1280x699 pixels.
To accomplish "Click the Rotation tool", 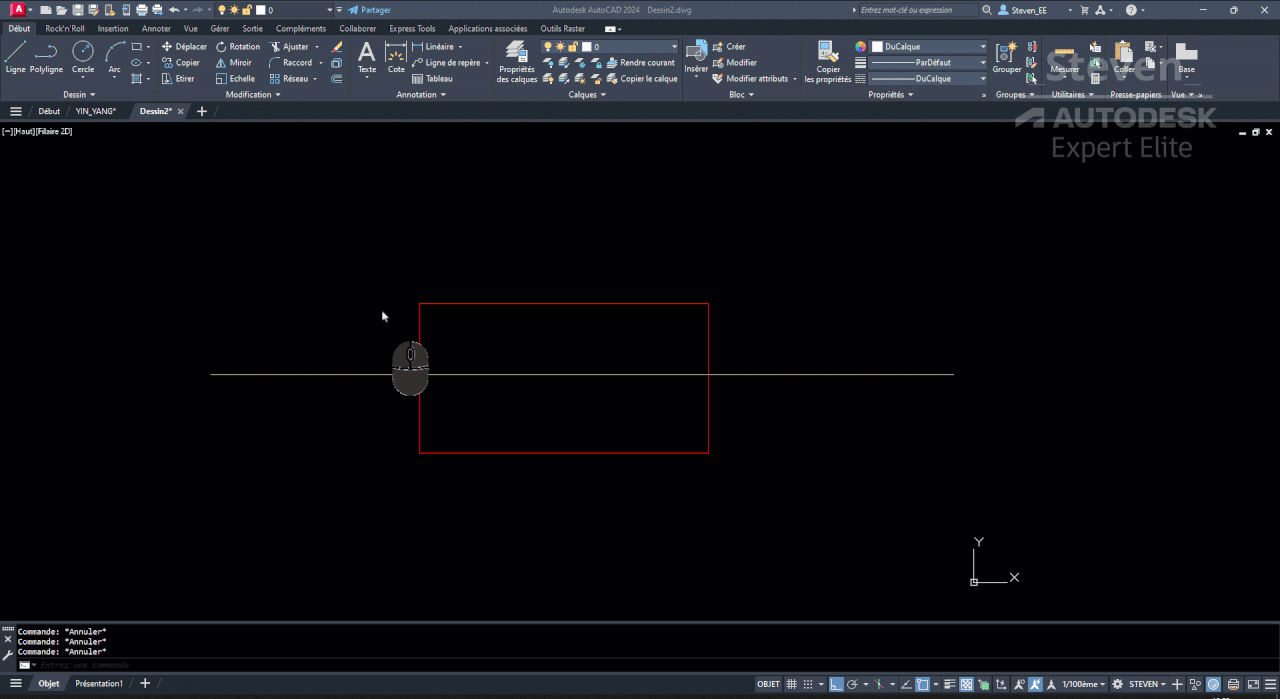I will (x=238, y=47).
